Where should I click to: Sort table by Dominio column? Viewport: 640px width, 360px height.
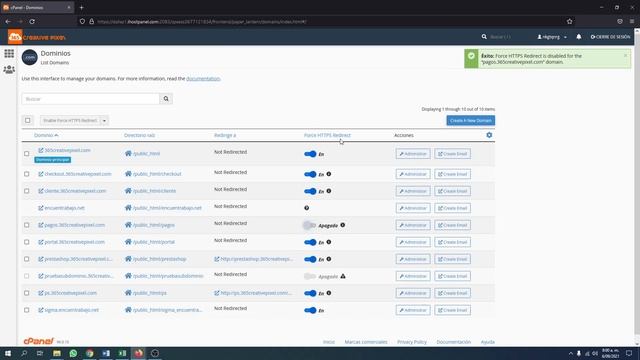tap(46, 135)
